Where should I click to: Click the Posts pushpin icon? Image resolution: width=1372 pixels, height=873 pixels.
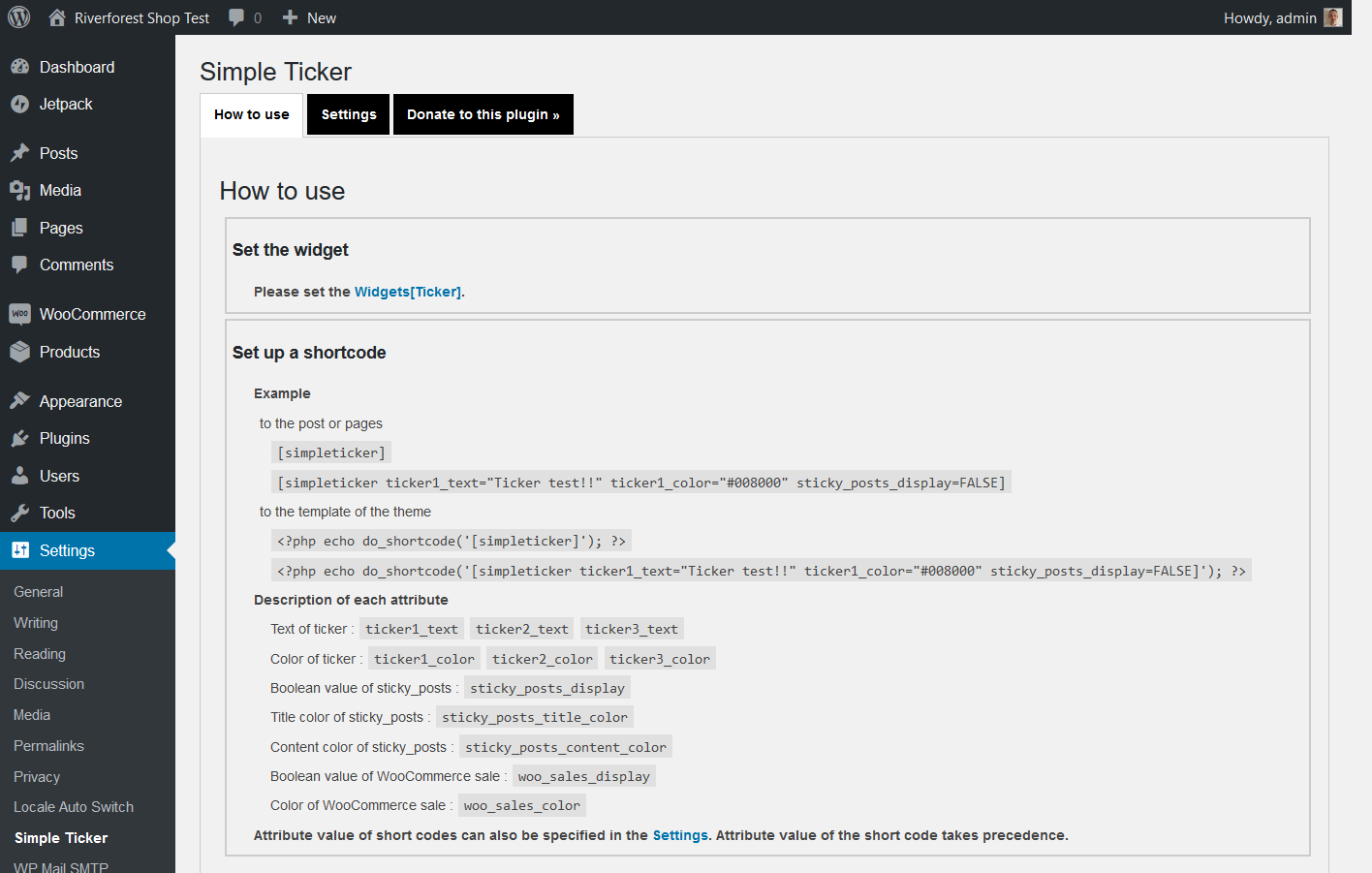coord(19,153)
